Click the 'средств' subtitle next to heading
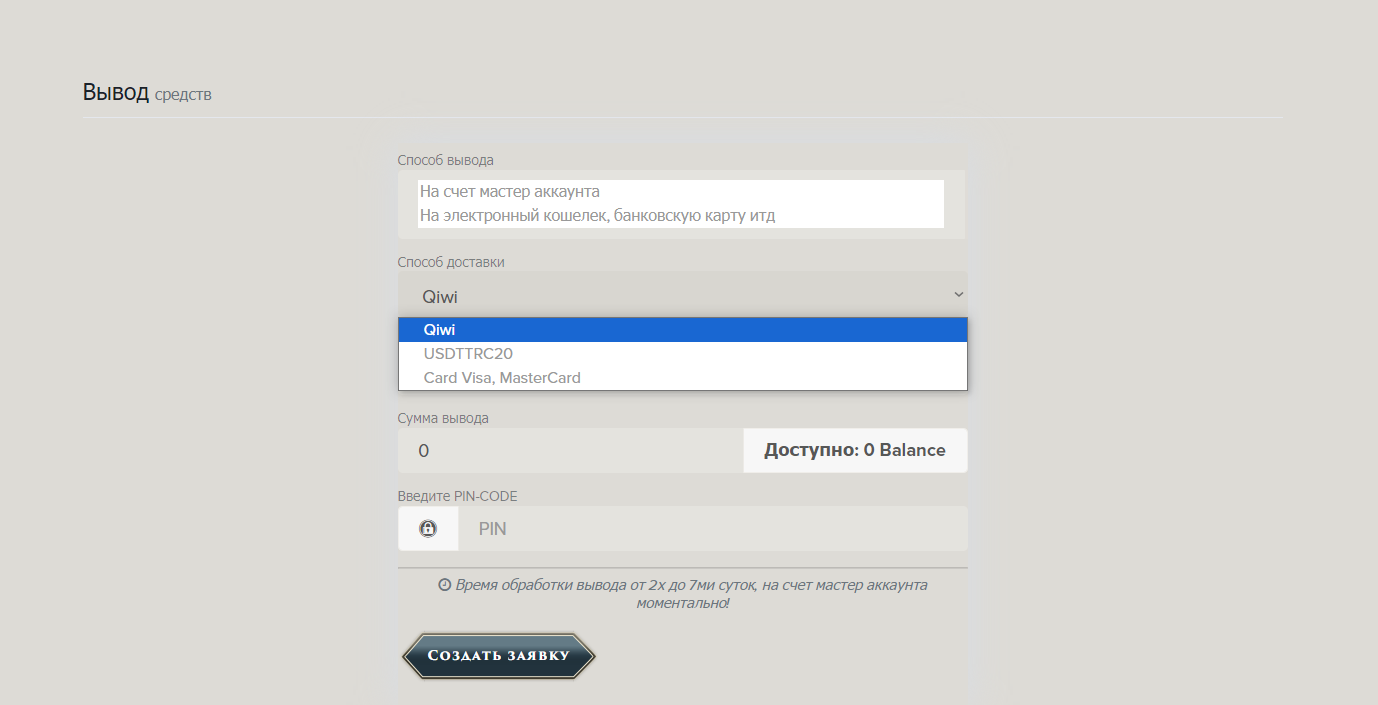This screenshot has width=1378, height=705. pyautogui.click(x=183, y=95)
